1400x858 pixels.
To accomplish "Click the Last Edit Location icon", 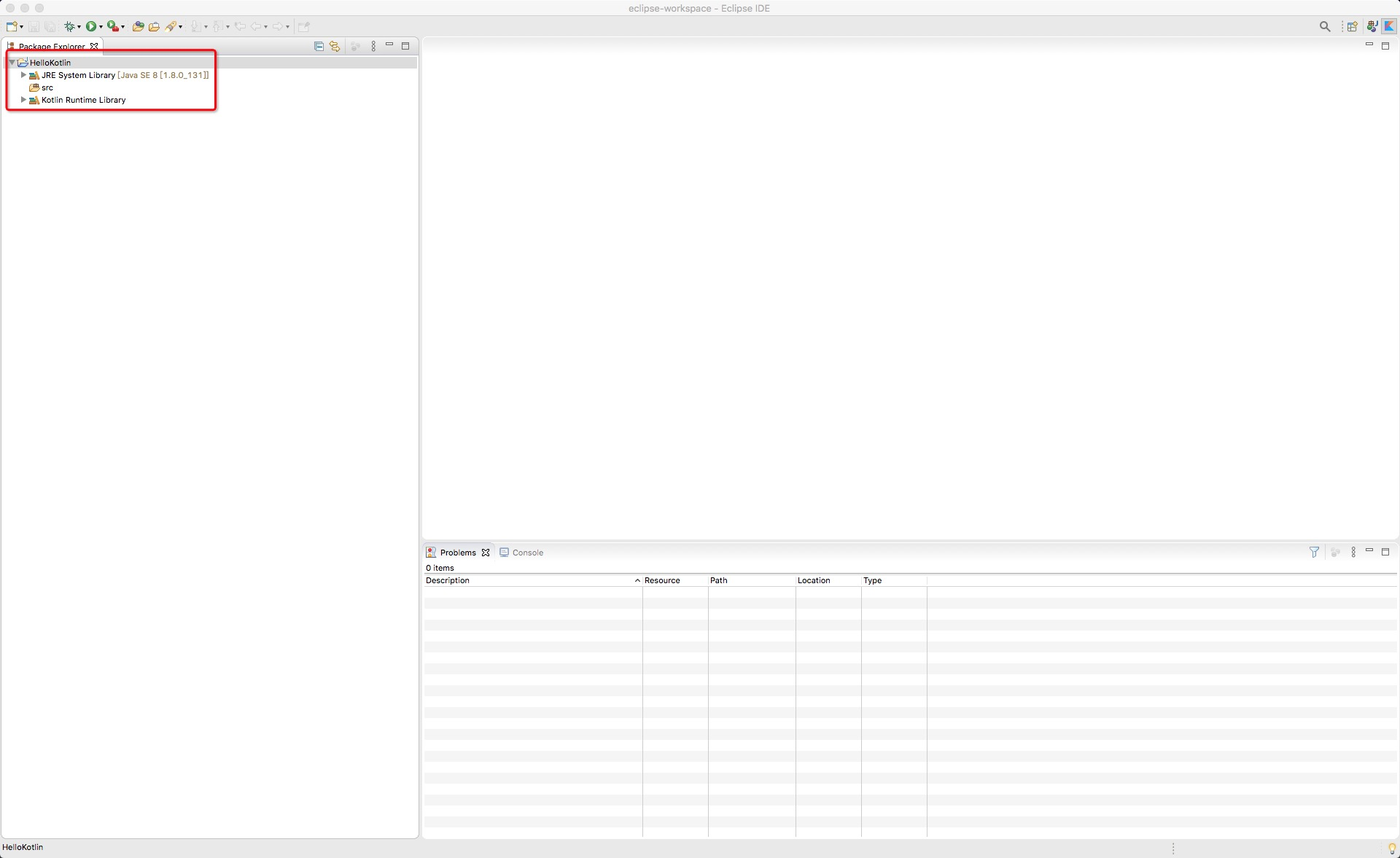I will (x=240, y=26).
